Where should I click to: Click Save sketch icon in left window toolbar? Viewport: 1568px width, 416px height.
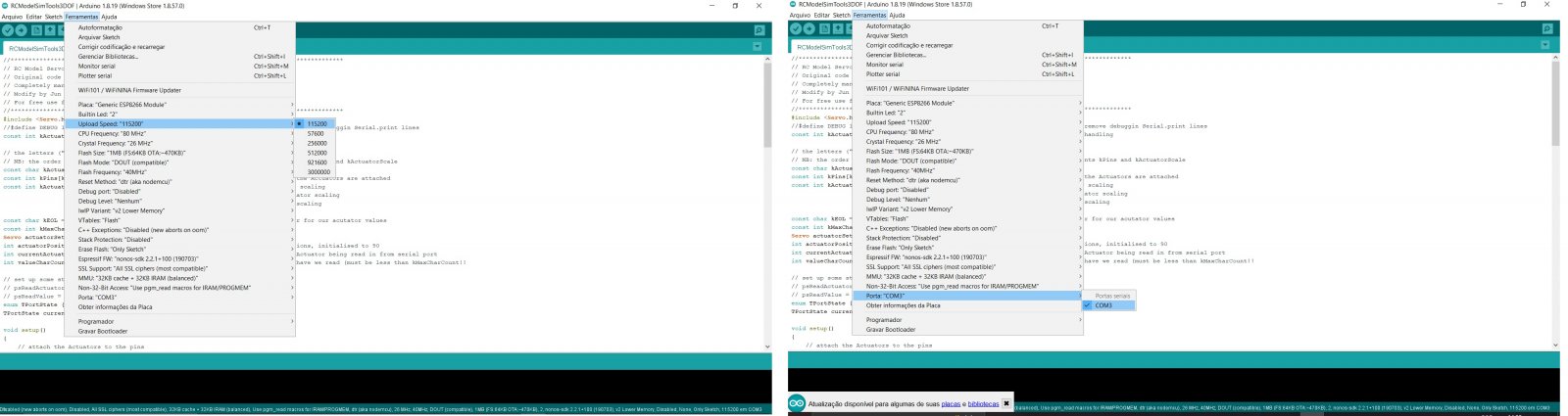pos(63,30)
